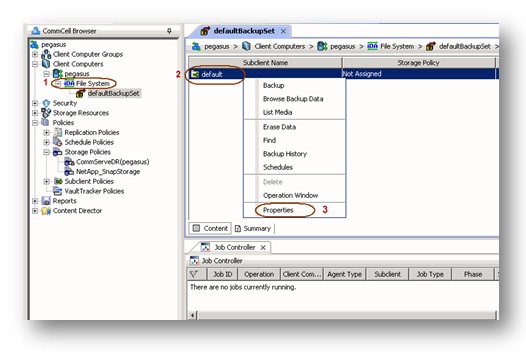Click the Client Computers tree icon
The image size is (526, 363).
(x=46, y=64)
